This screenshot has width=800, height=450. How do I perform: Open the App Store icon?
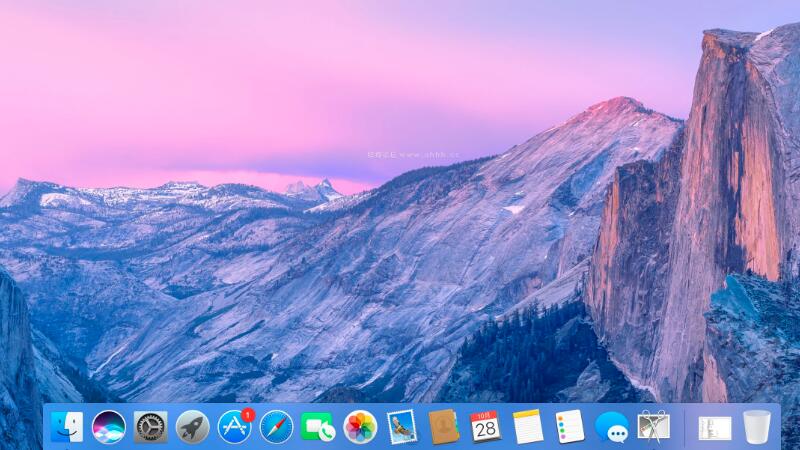click(234, 428)
